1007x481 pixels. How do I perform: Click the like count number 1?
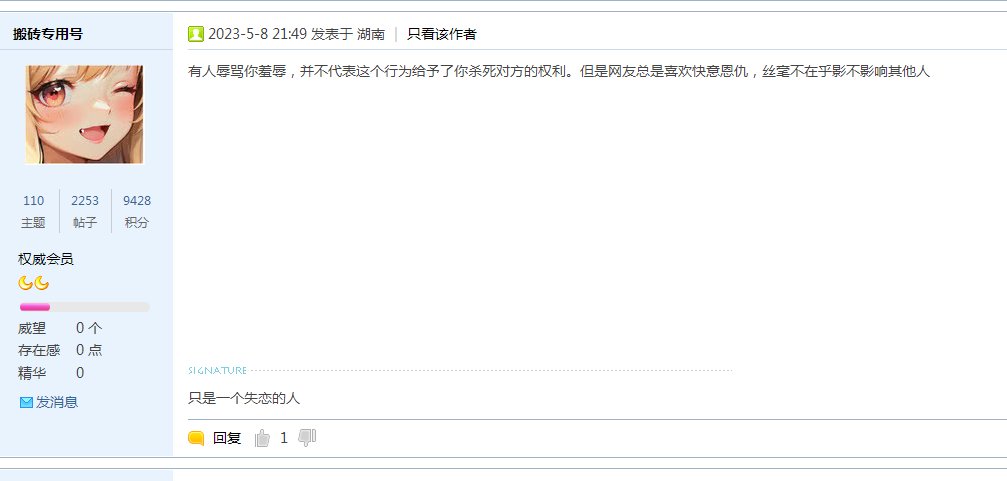point(284,439)
